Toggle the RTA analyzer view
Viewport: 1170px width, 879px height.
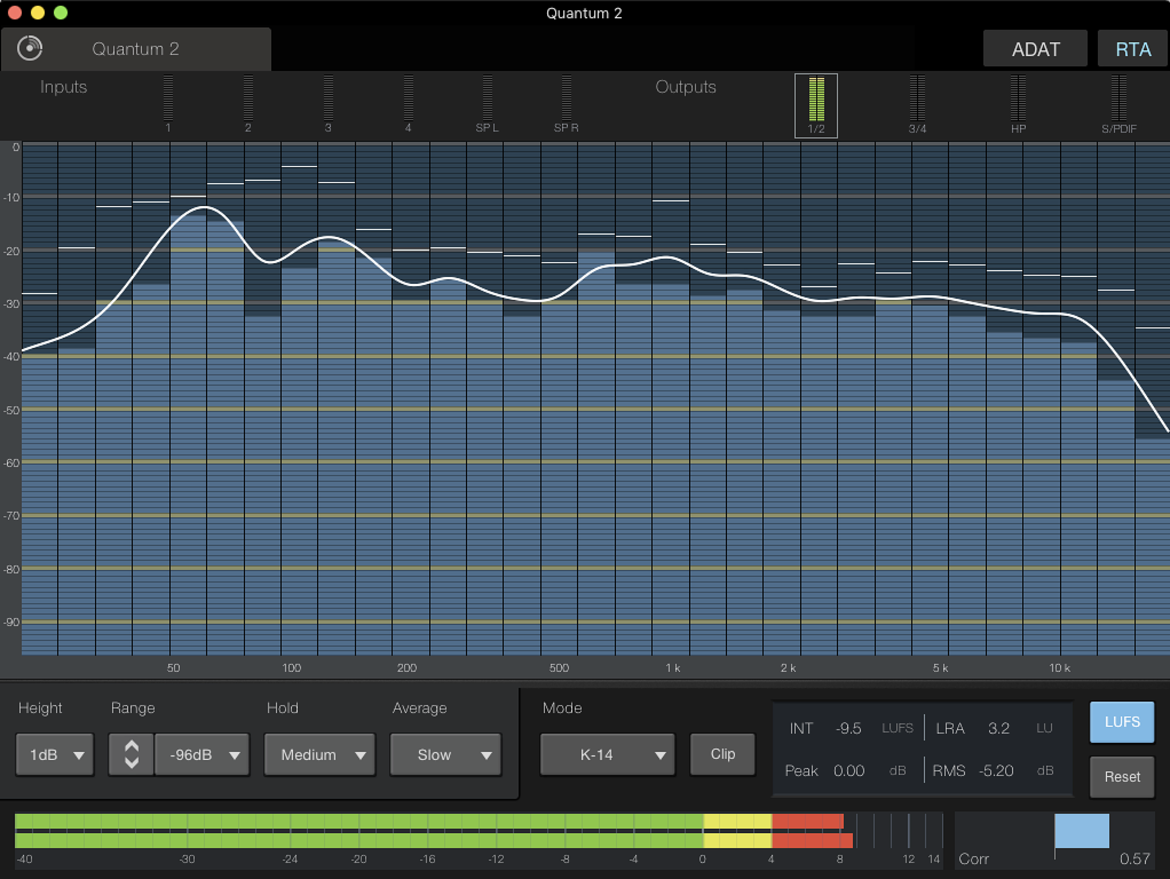[x=1133, y=49]
